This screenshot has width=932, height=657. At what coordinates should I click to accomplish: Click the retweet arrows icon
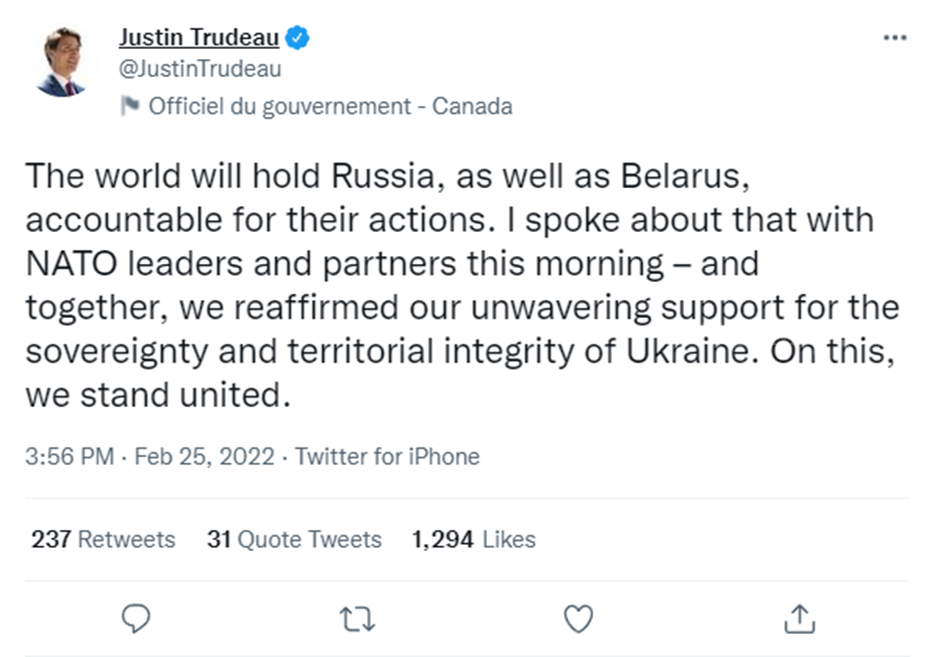357,620
